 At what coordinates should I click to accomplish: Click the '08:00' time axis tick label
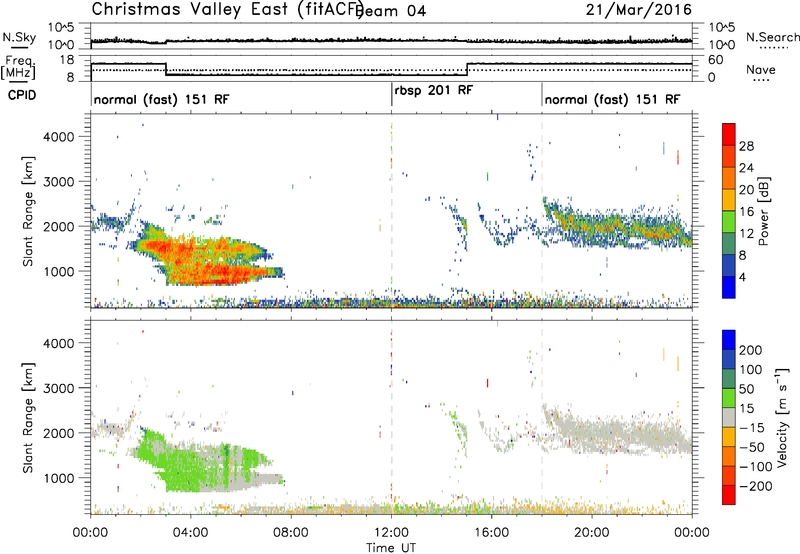click(291, 533)
